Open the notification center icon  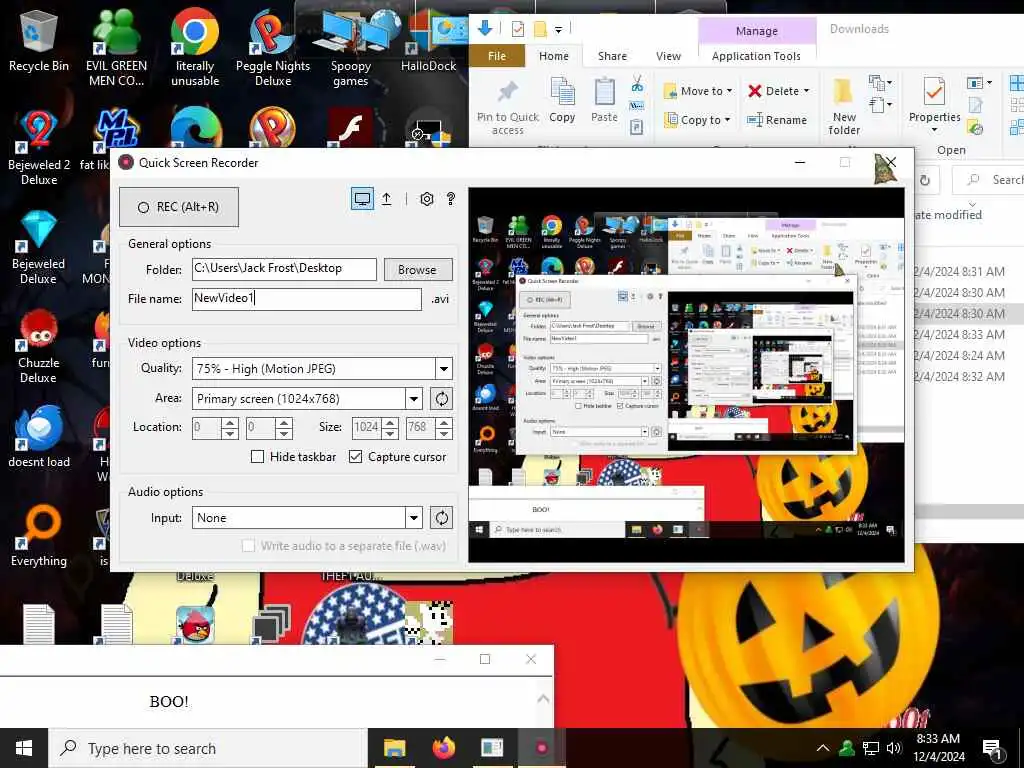[x=993, y=749]
